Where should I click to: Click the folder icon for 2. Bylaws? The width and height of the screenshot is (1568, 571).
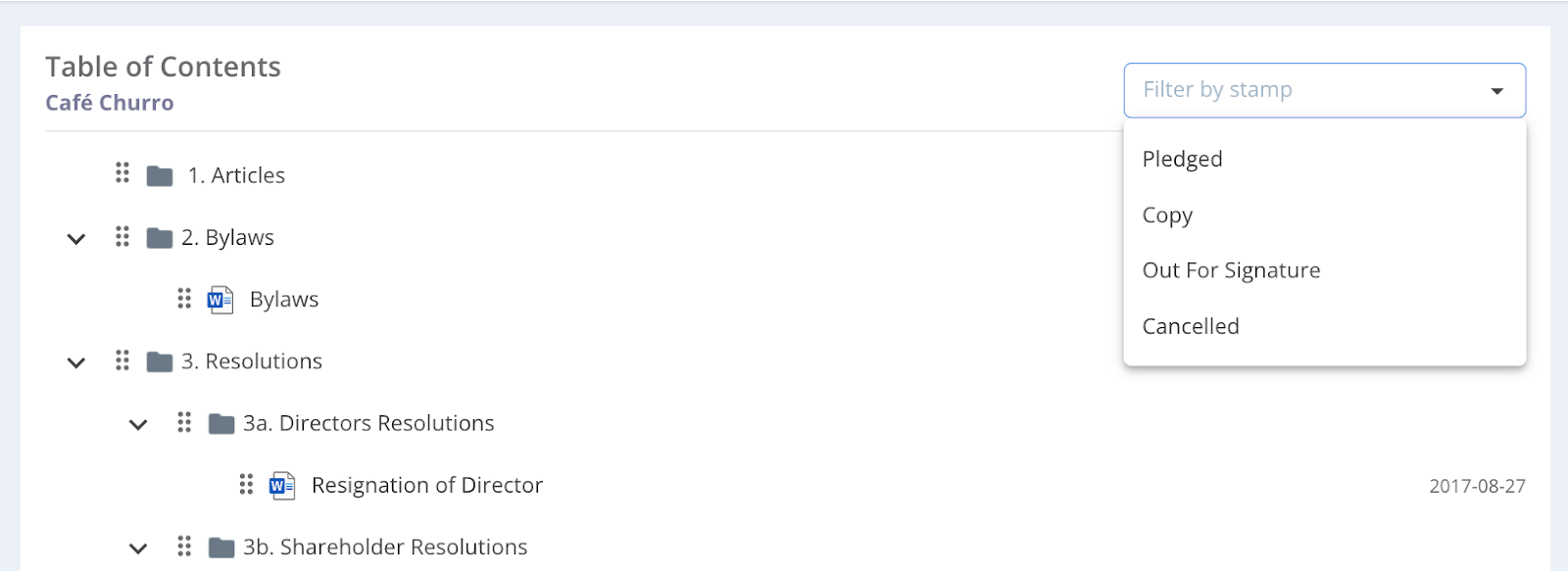pyautogui.click(x=160, y=238)
